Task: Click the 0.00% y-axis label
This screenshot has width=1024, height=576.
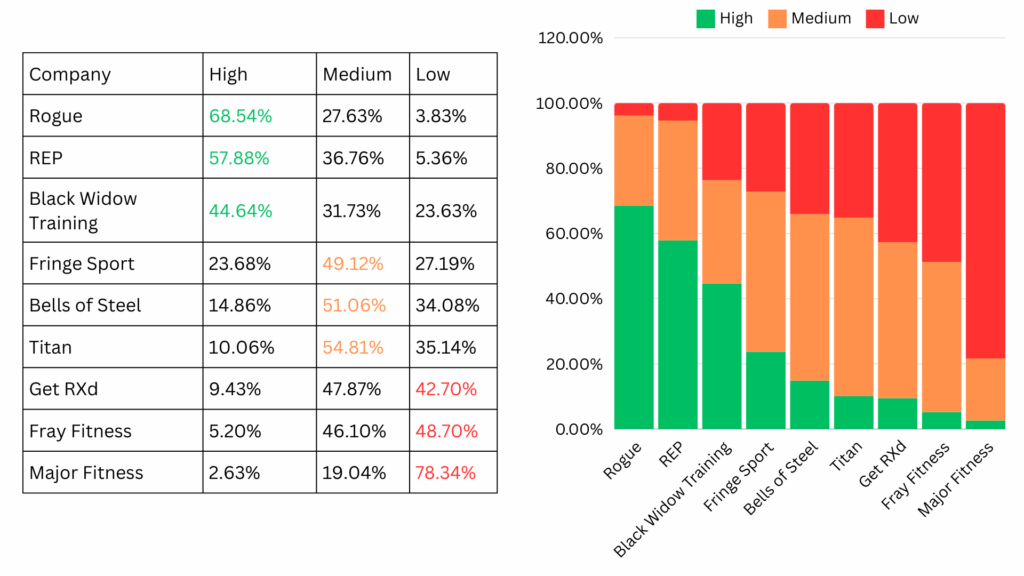Action: pyautogui.click(x=577, y=429)
